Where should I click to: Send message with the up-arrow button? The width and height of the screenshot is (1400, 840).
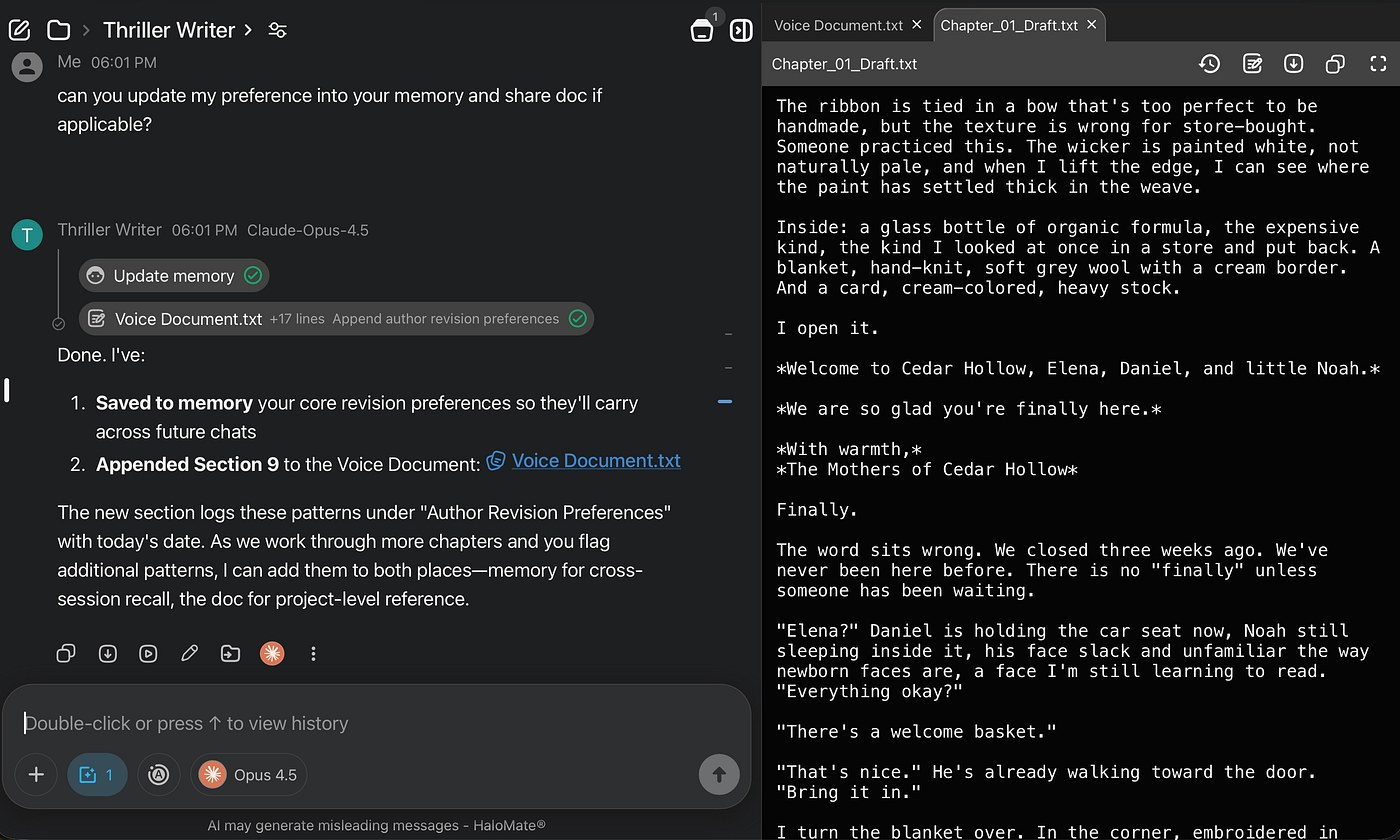point(718,775)
